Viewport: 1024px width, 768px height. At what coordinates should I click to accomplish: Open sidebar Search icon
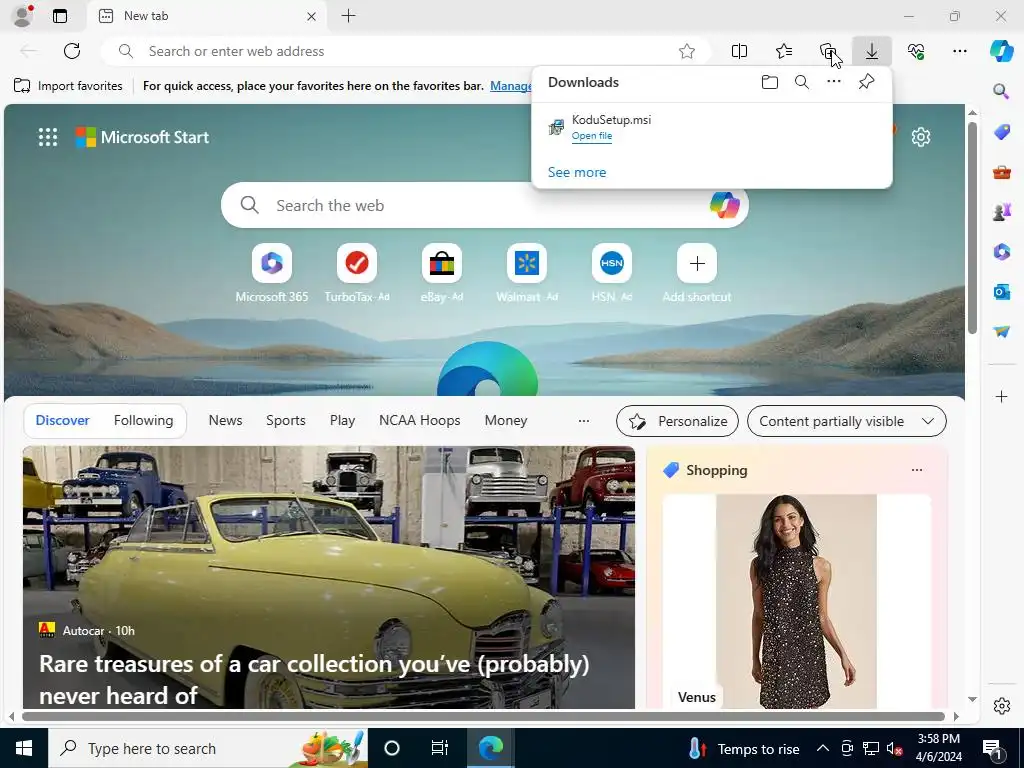tap(1001, 91)
